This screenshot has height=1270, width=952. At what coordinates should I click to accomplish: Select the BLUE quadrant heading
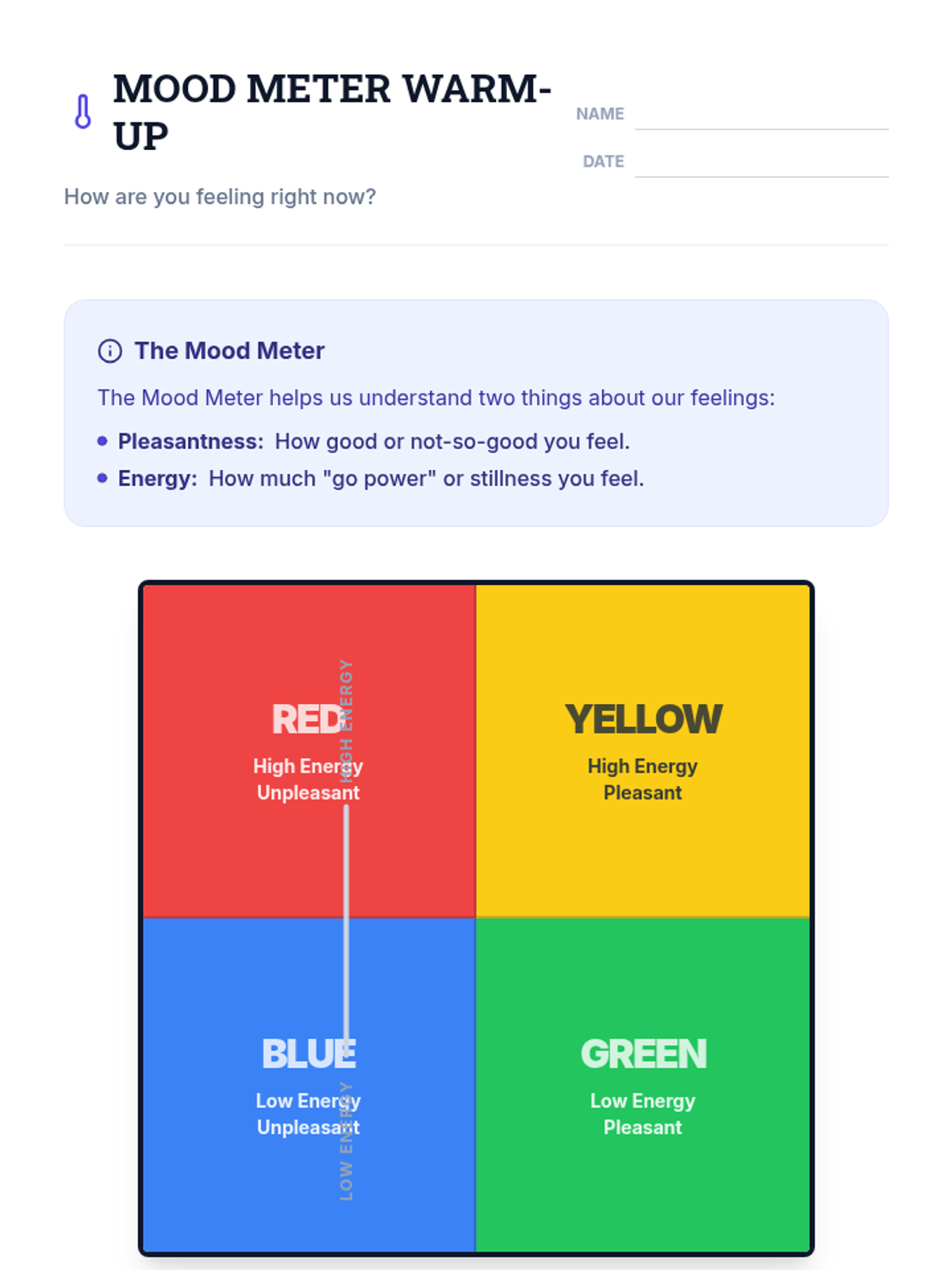[308, 1054]
